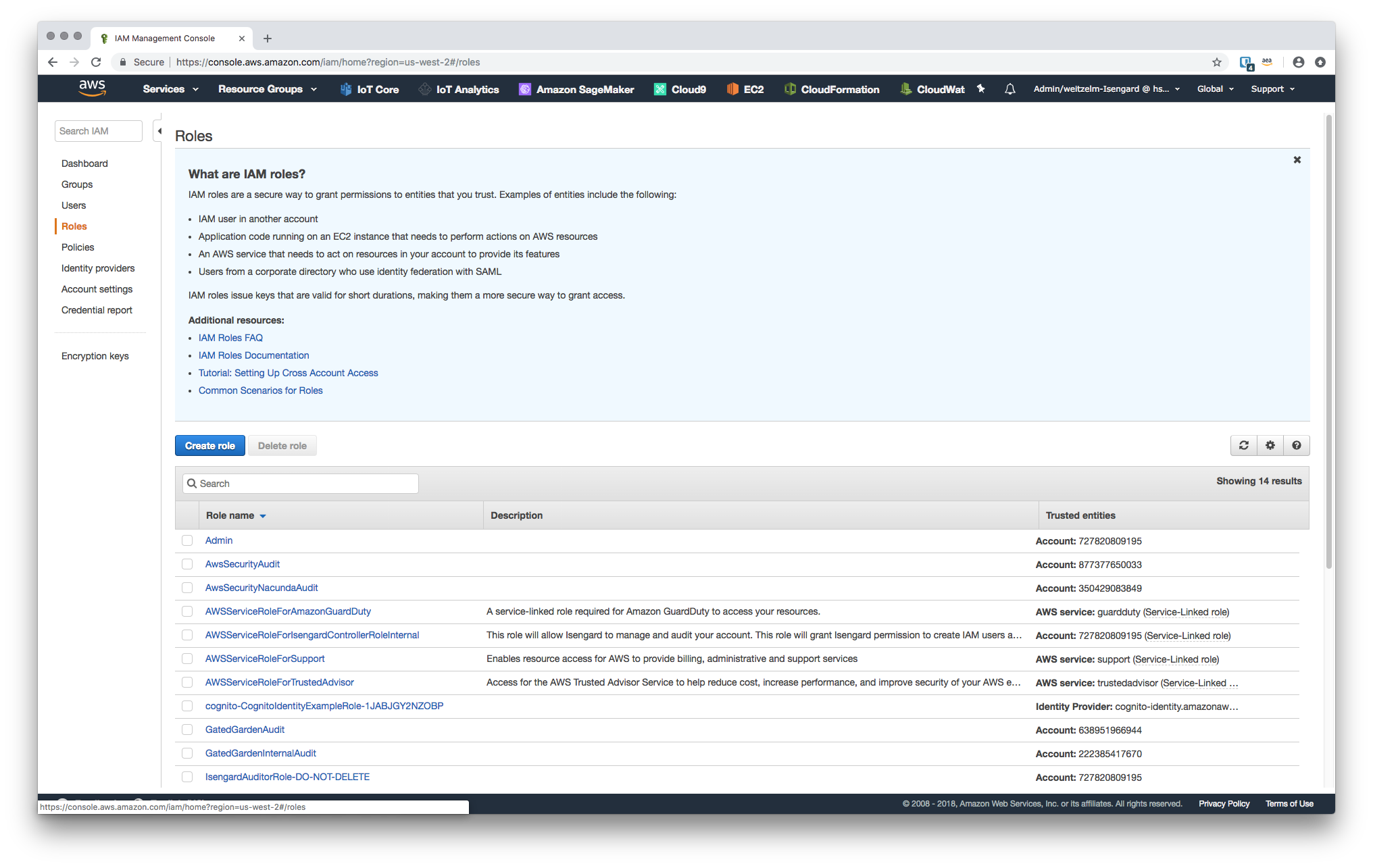Open the Support dropdown
Screen dimensions: 1373x868
1272,89
